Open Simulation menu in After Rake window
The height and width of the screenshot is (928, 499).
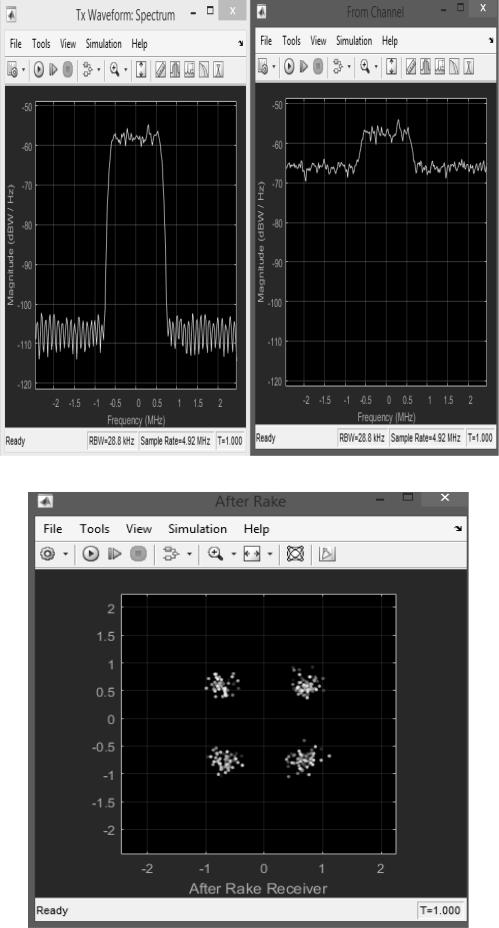(x=197, y=529)
